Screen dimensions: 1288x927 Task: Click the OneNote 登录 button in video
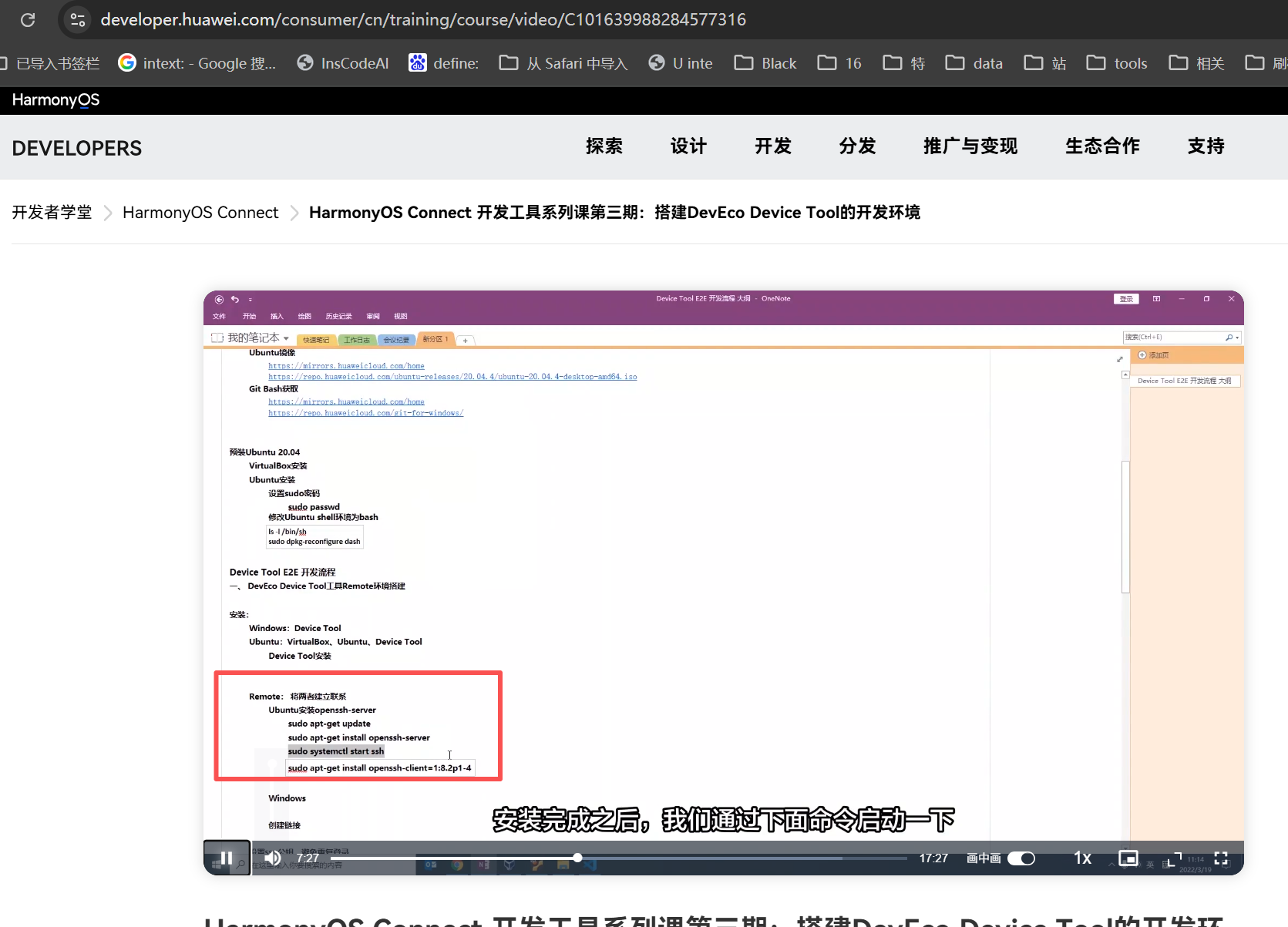pos(1126,299)
